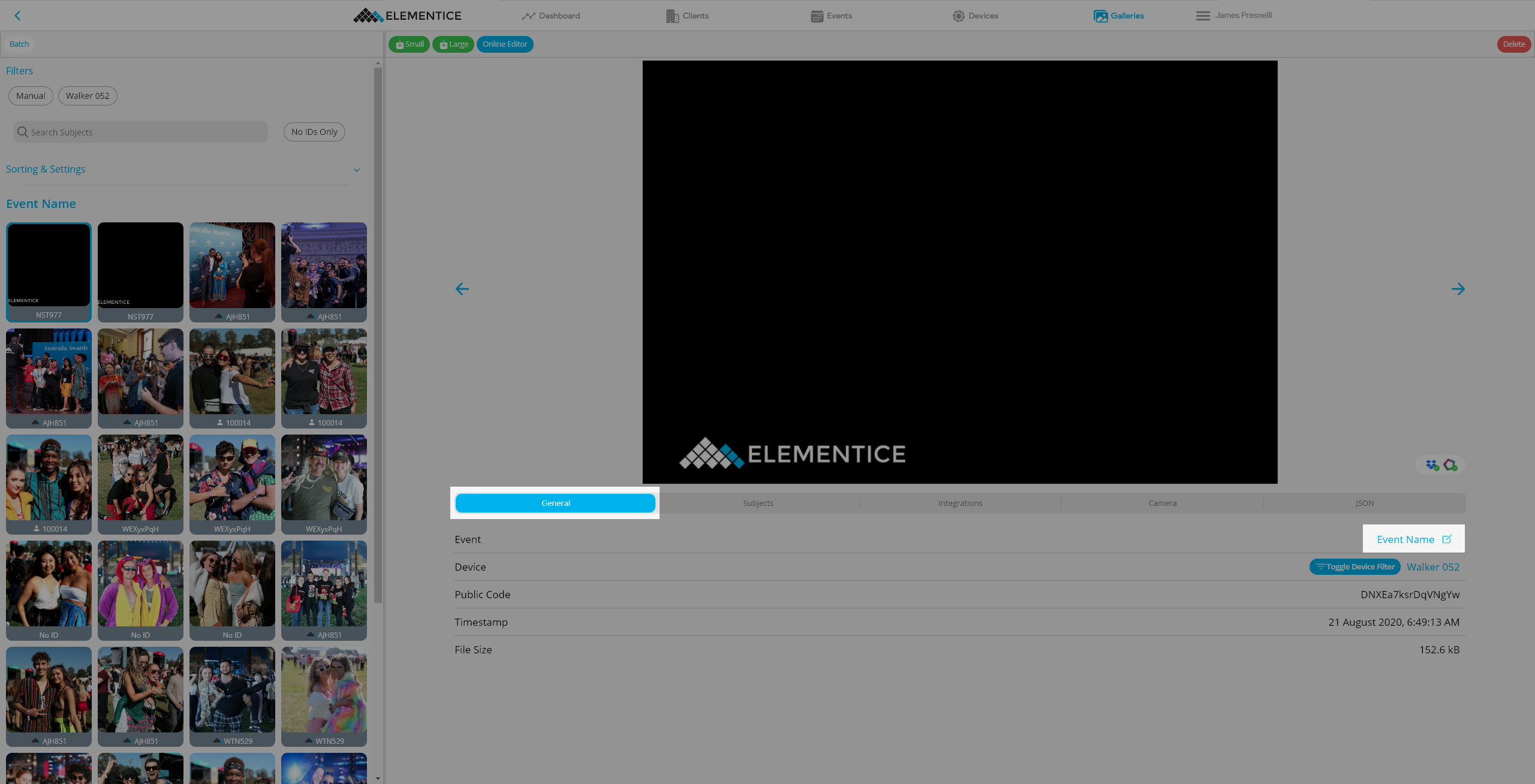Screen dimensions: 1535x784
Task: Download the Large image size
Action: tap(453, 44)
